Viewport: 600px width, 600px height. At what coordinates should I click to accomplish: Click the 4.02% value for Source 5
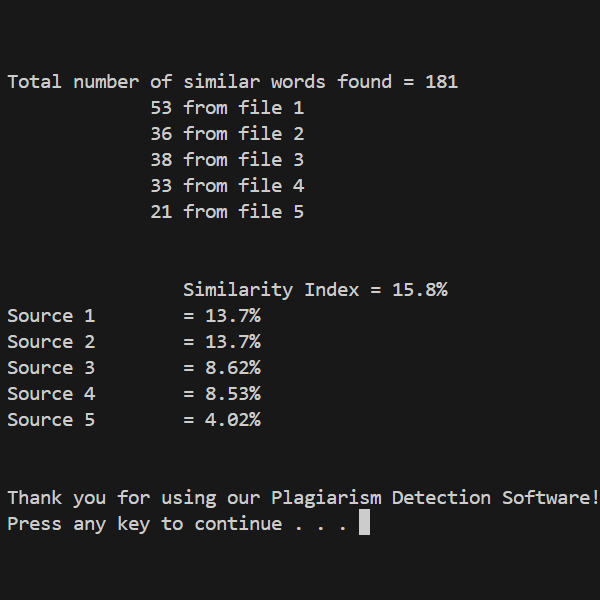(x=233, y=420)
